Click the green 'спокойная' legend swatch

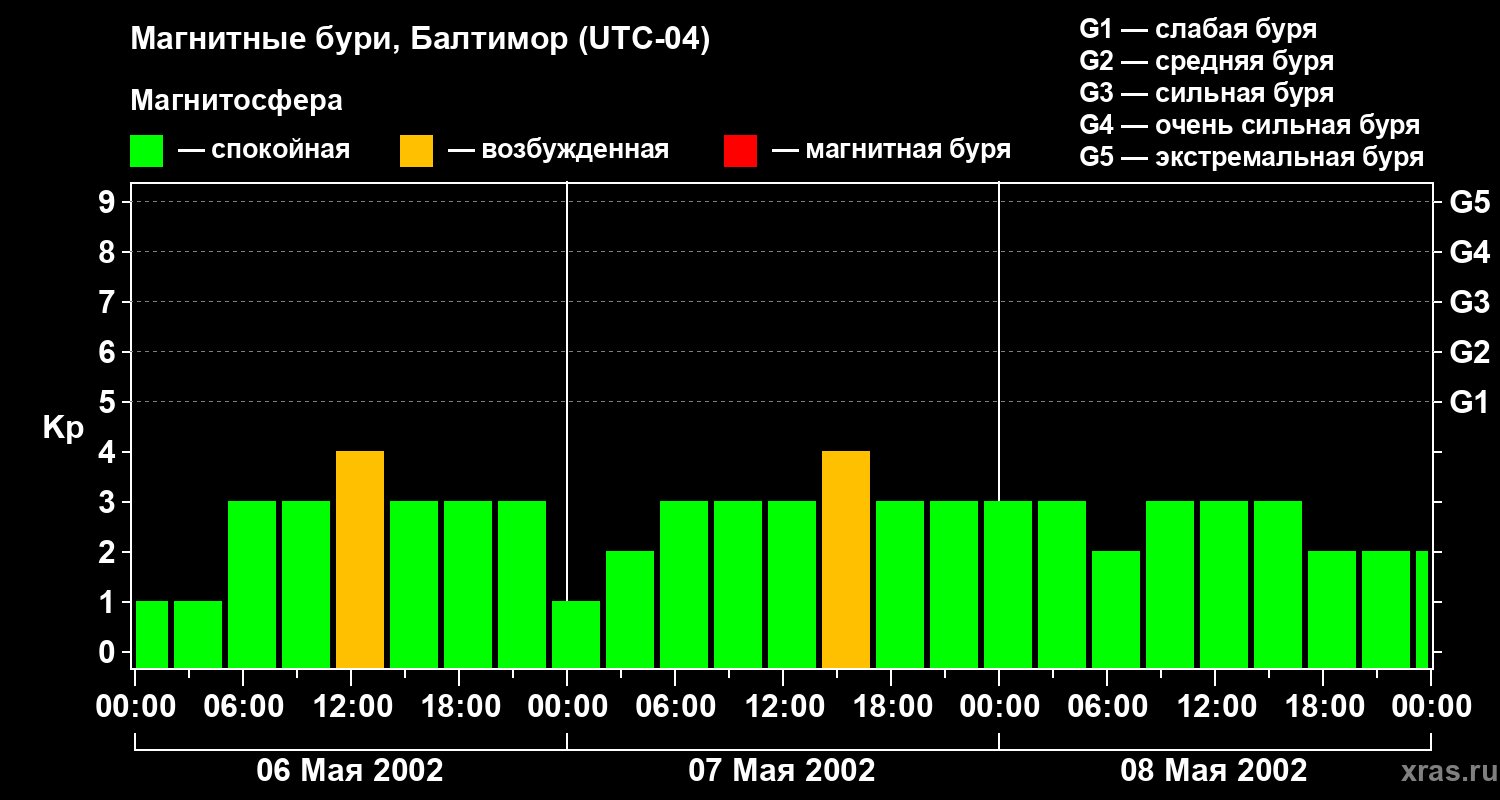pos(147,151)
